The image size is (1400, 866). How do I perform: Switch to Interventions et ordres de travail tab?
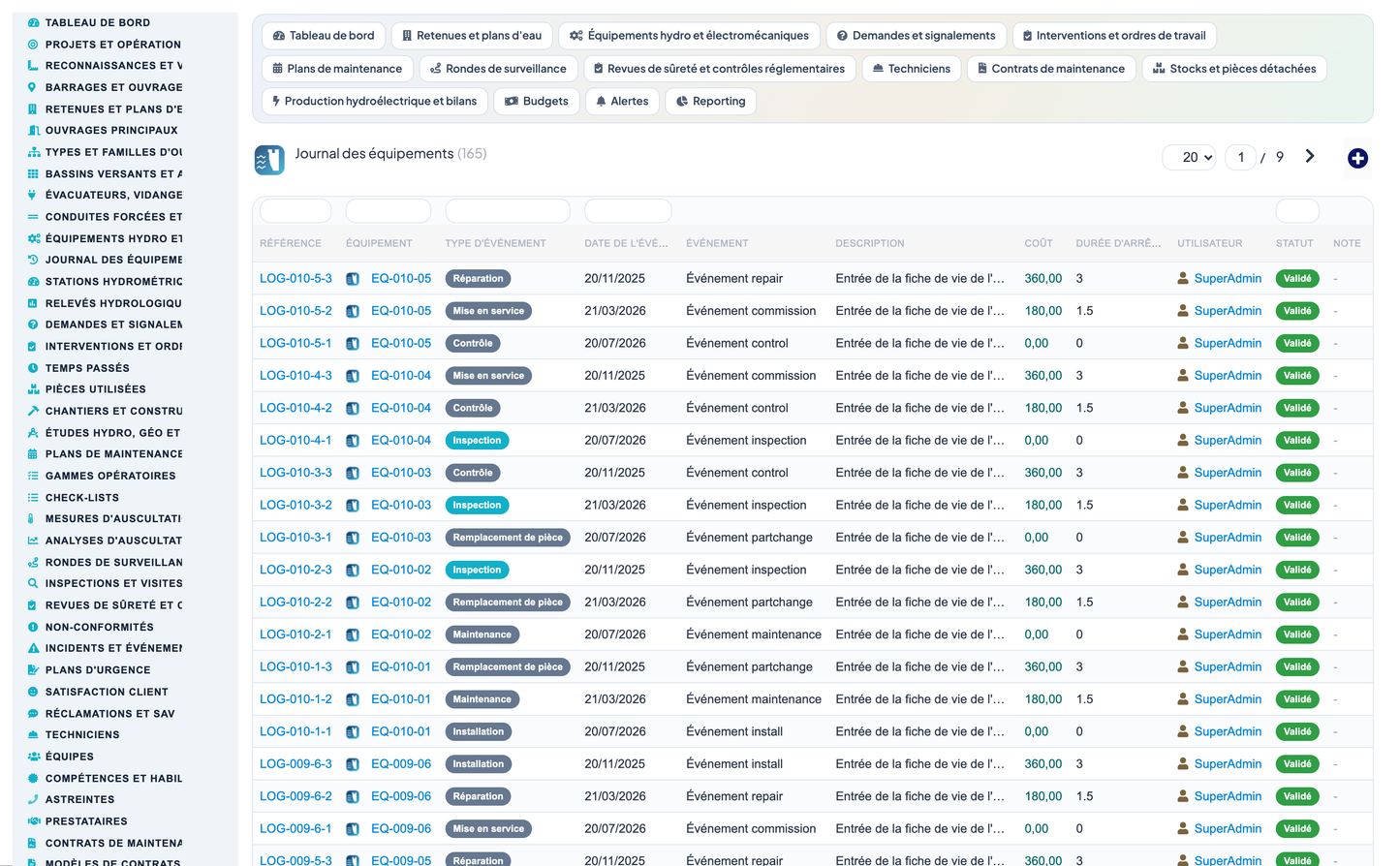[1114, 36]
